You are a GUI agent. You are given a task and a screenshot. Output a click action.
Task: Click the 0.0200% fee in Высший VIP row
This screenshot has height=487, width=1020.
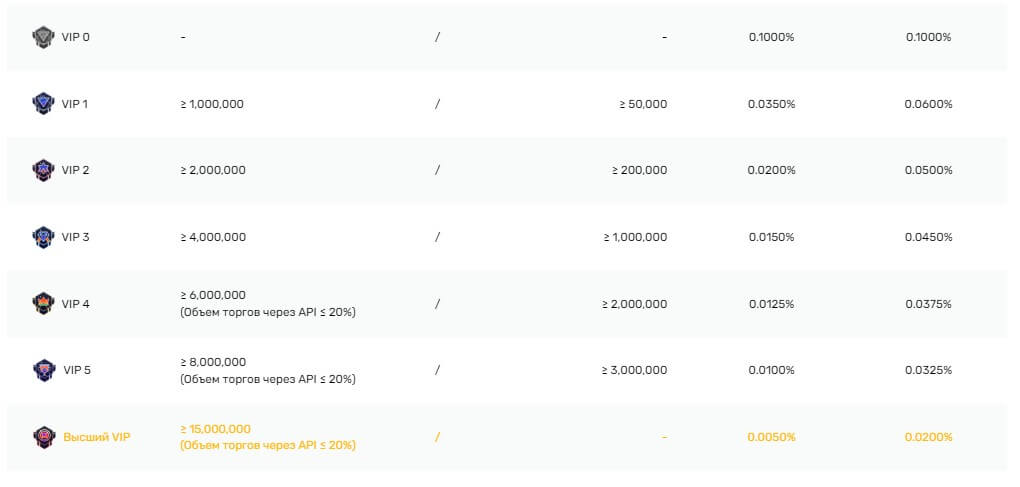[928, 437]
